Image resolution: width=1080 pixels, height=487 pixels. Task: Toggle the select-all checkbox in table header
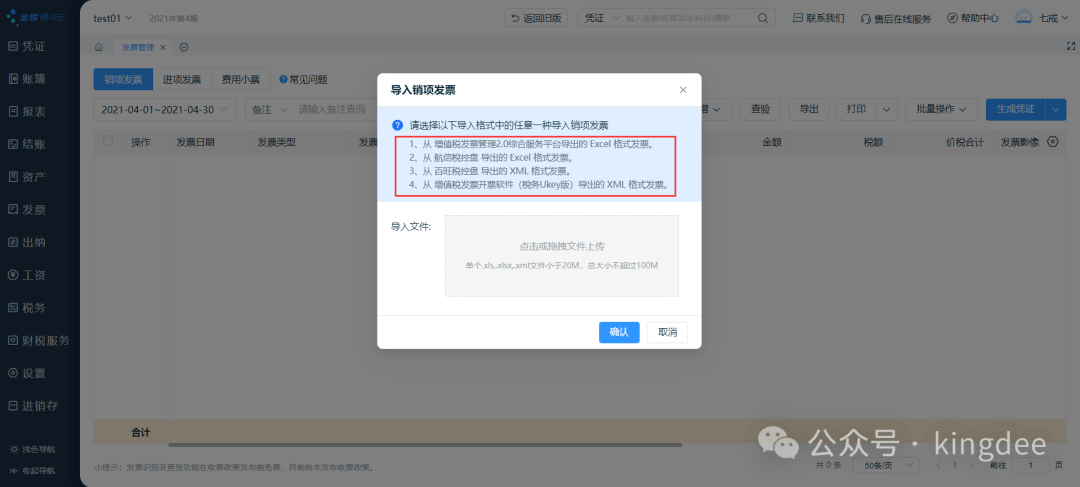(108, 142)
